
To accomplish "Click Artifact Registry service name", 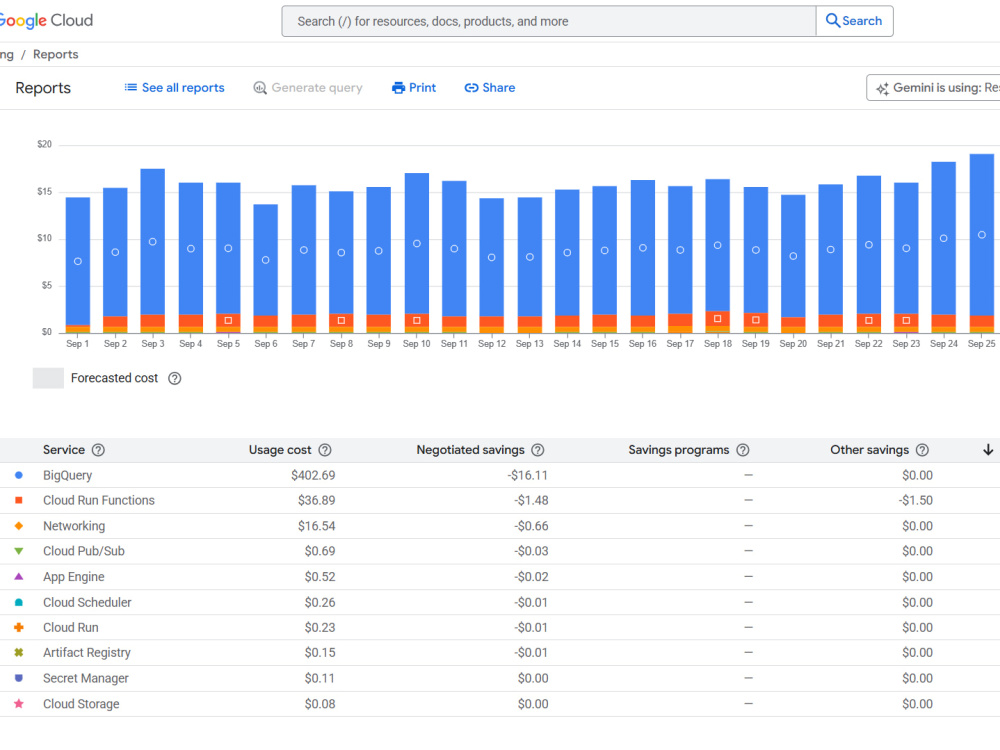I will (87, 653).
